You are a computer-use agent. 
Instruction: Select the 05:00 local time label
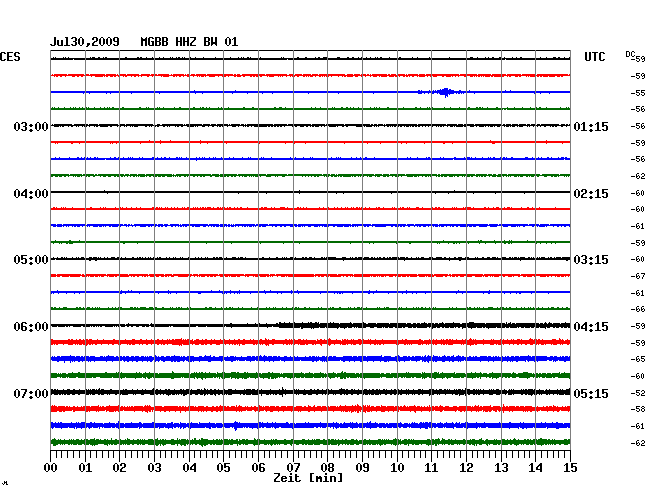coord(31,260)
